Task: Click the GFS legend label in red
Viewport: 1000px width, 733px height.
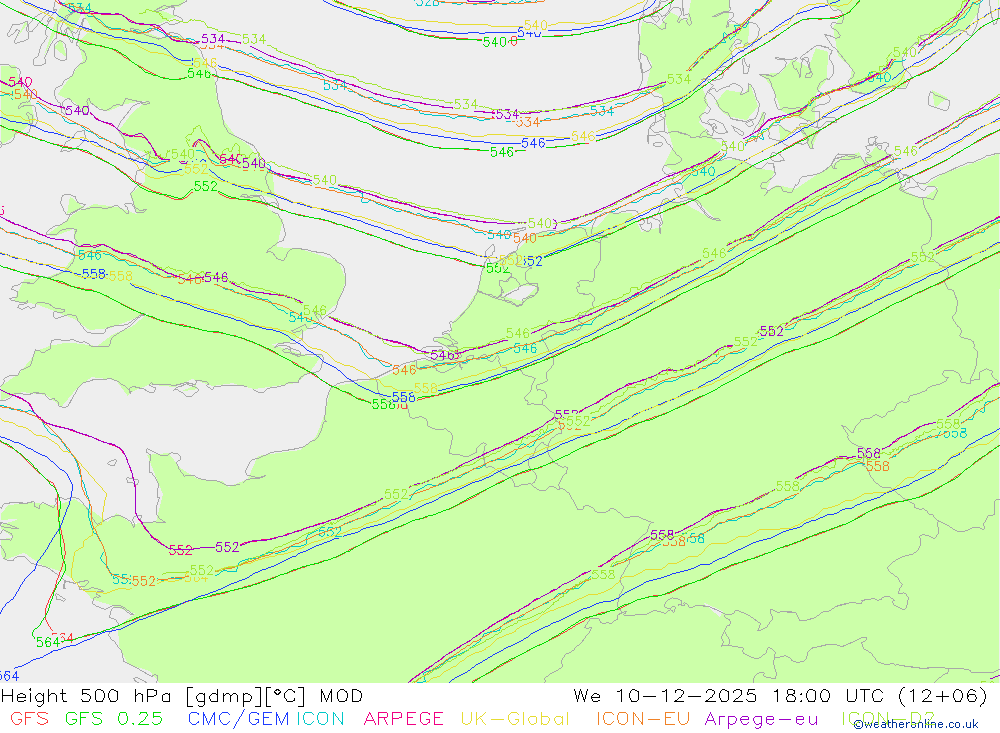Action: coord(29,718)
